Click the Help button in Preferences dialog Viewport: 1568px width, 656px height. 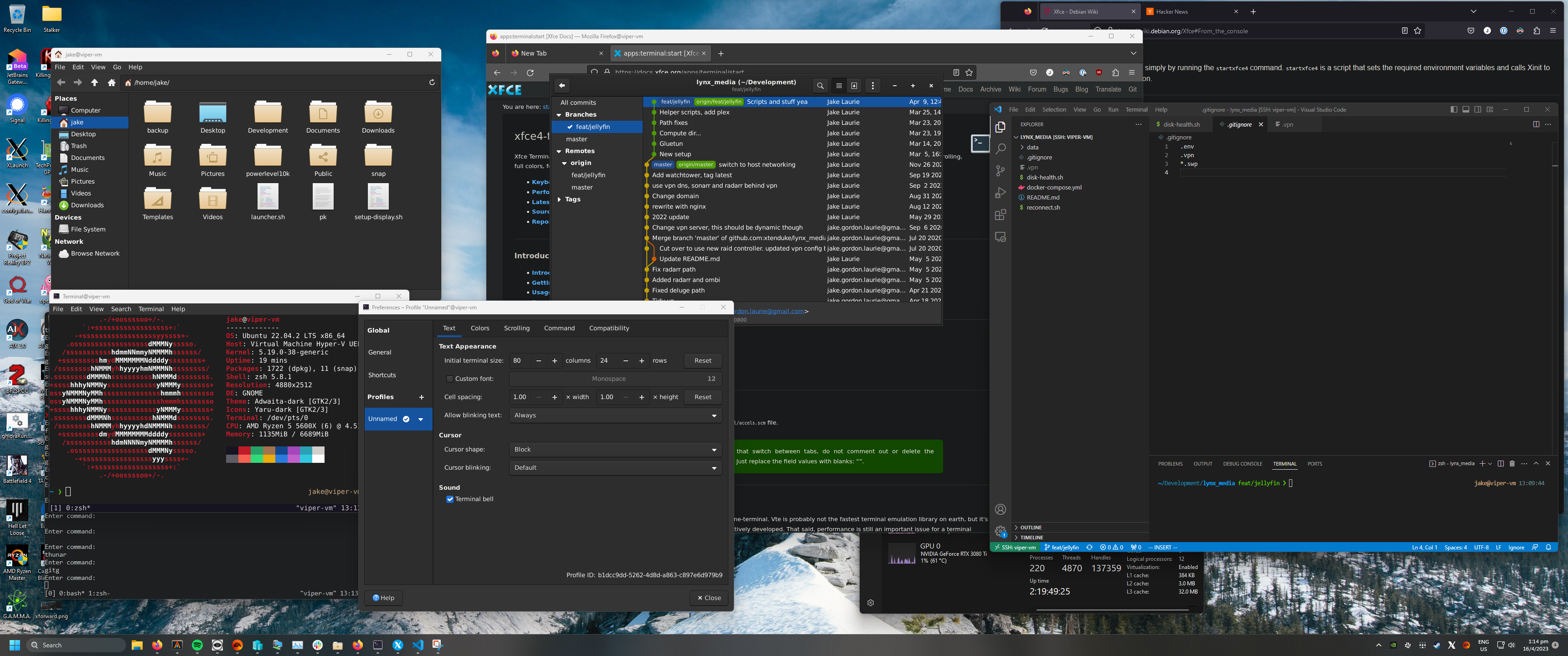(383, 598)
